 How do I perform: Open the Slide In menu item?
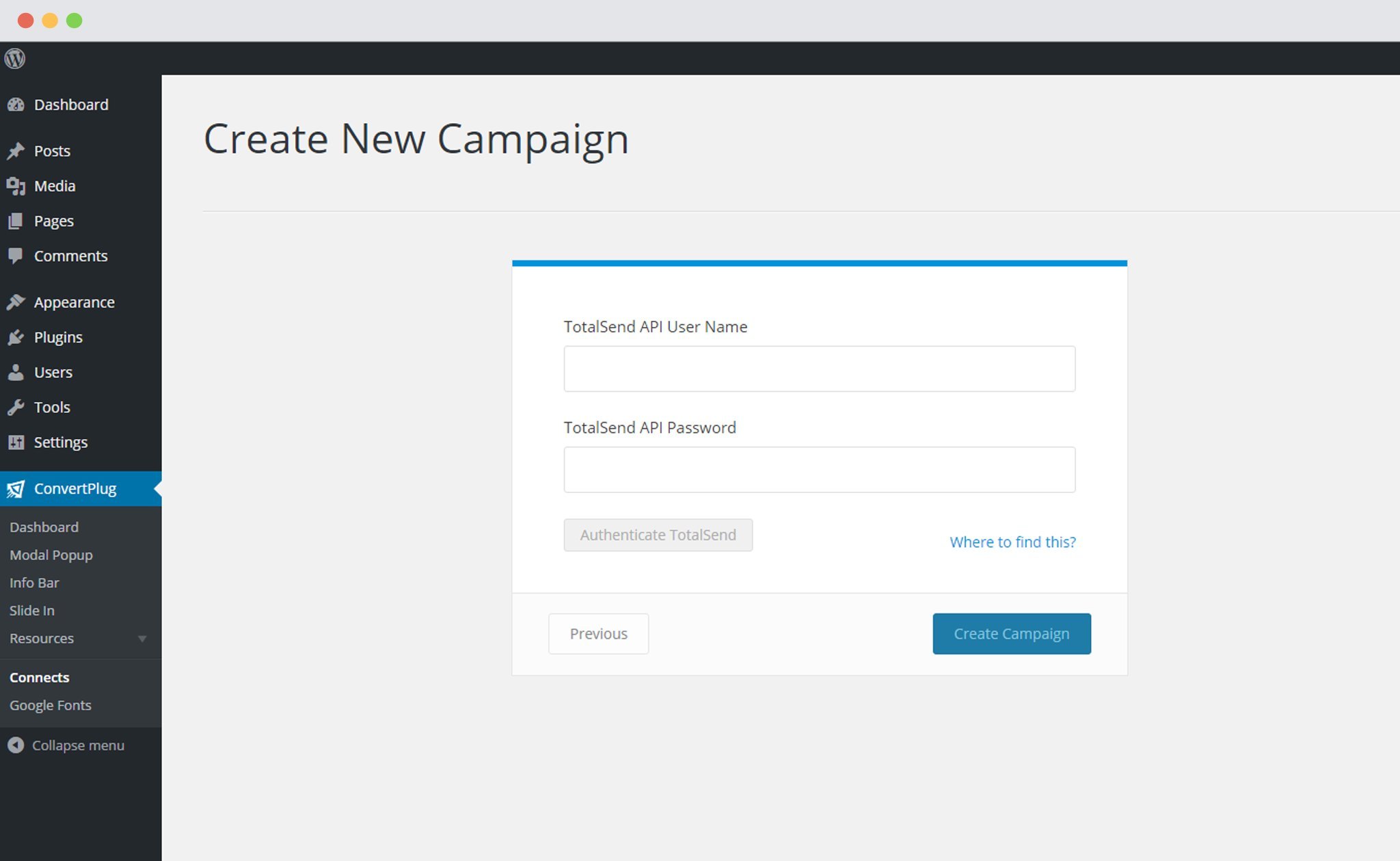[31, 609]
